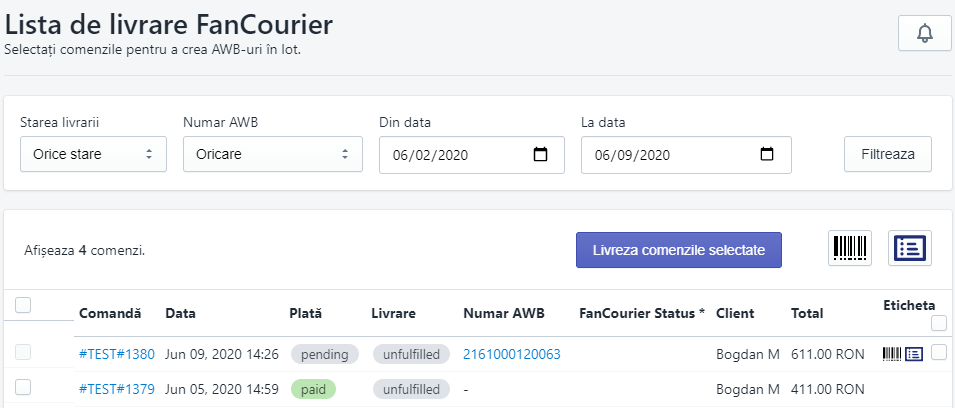Tick the Eticheta header checkbox
The width and height of the screenshot is (955, 408).
click(939, 323)
